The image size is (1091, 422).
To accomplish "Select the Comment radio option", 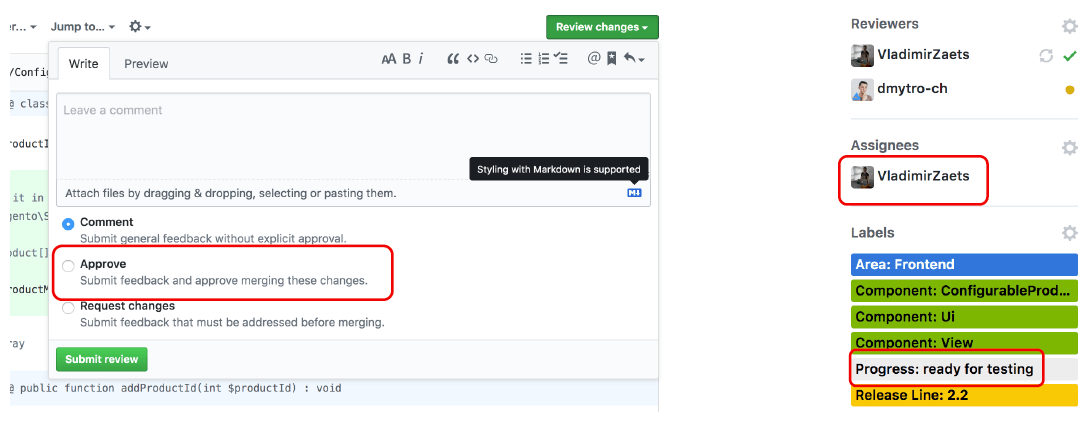I will point(68,224).
